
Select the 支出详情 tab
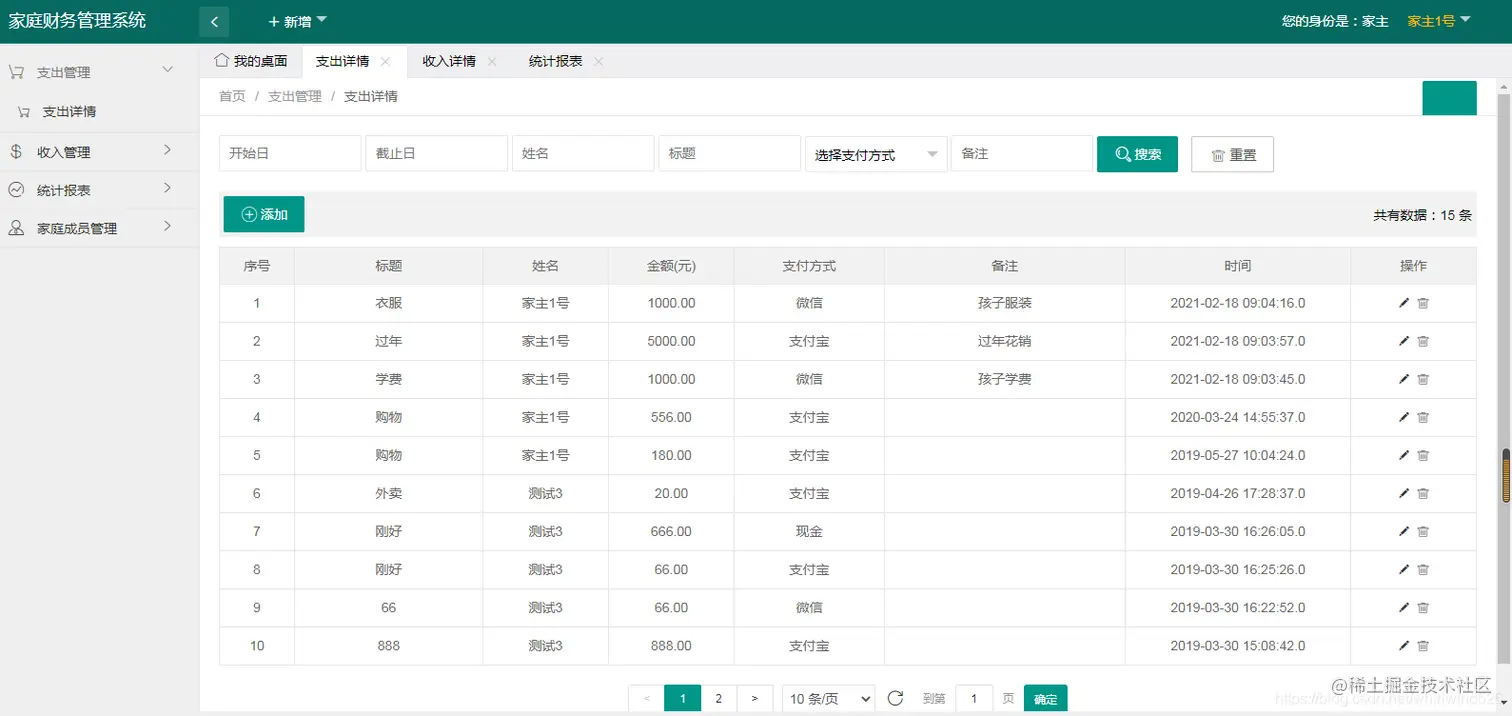tap(342, 61)
